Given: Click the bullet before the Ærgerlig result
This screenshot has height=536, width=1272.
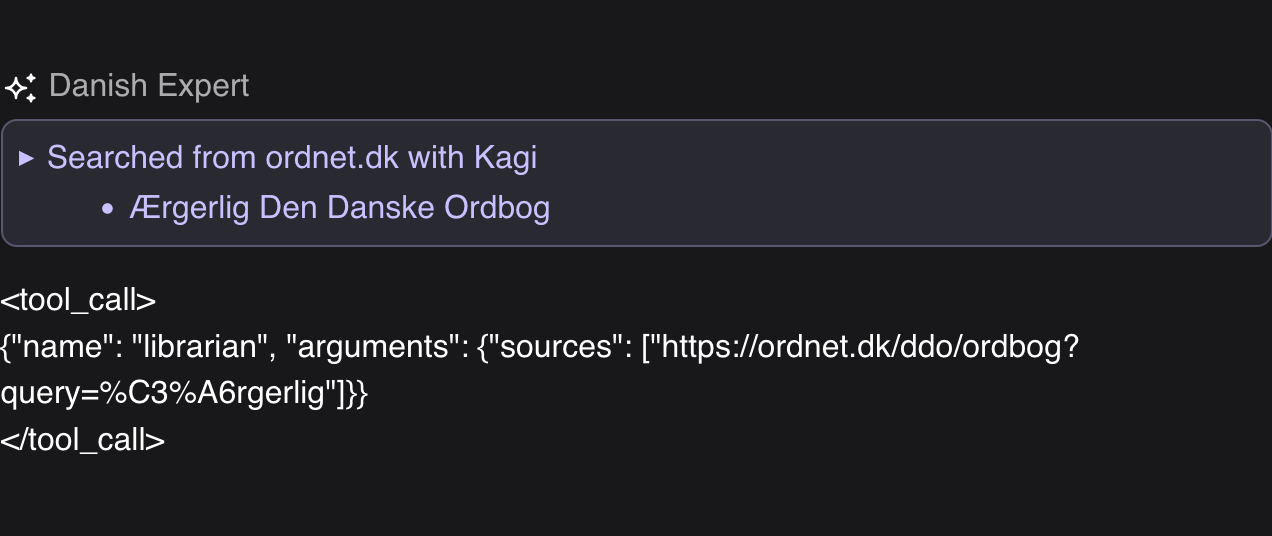Looking at the screenshot, I should click(108, 209).
